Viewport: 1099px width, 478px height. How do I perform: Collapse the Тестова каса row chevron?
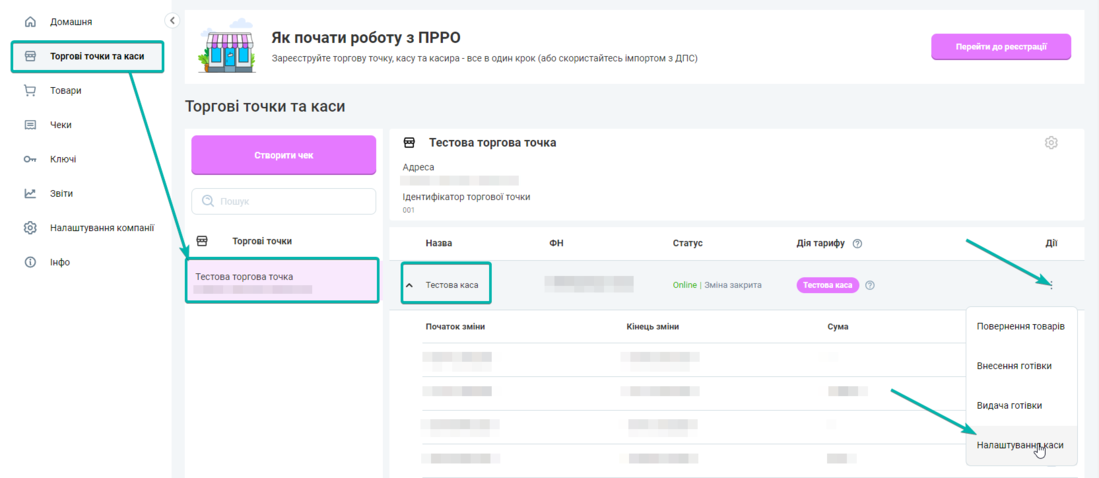(x=409, y=285)
